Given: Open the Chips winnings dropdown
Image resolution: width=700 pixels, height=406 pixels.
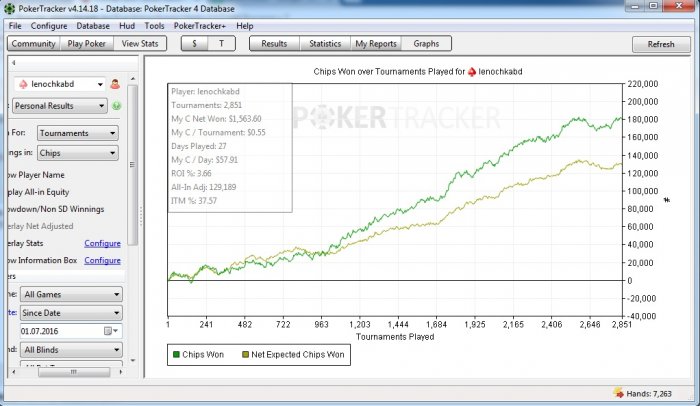Looking at the screenshot, I should point(78,153).
